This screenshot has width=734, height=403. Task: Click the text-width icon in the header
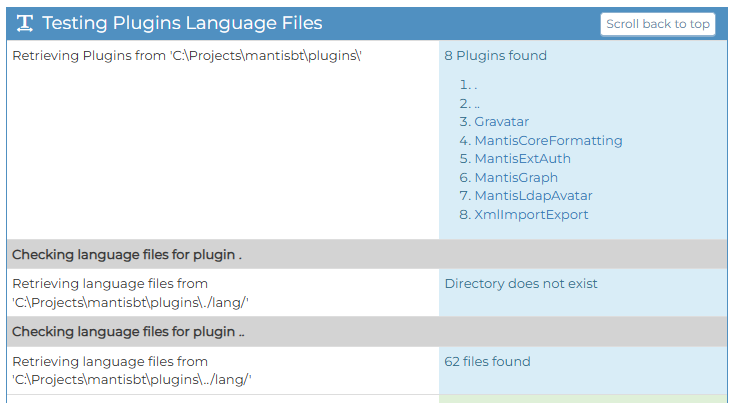[x=26, y=23]
